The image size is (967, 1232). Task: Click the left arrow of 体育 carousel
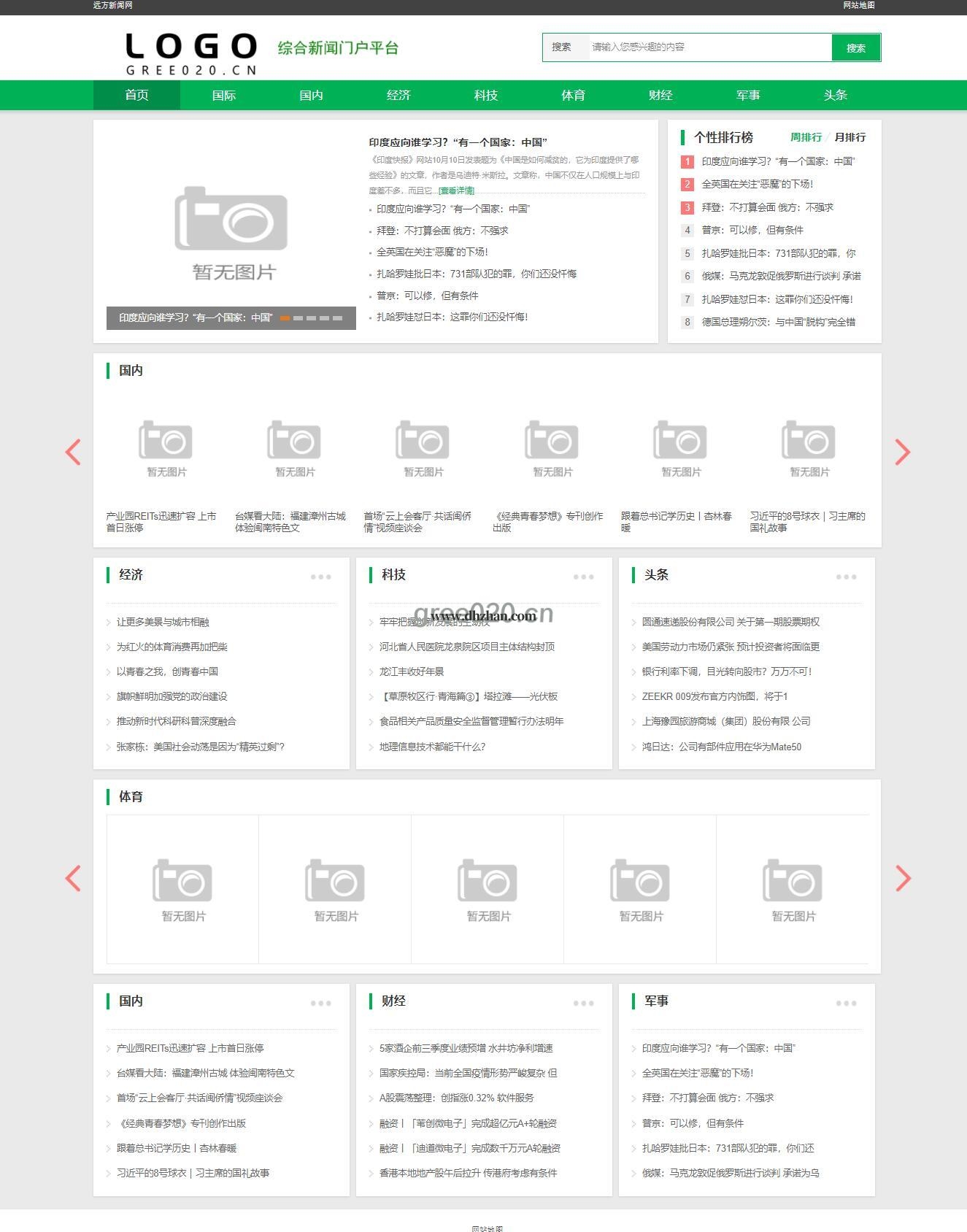[x=73, y=878]
